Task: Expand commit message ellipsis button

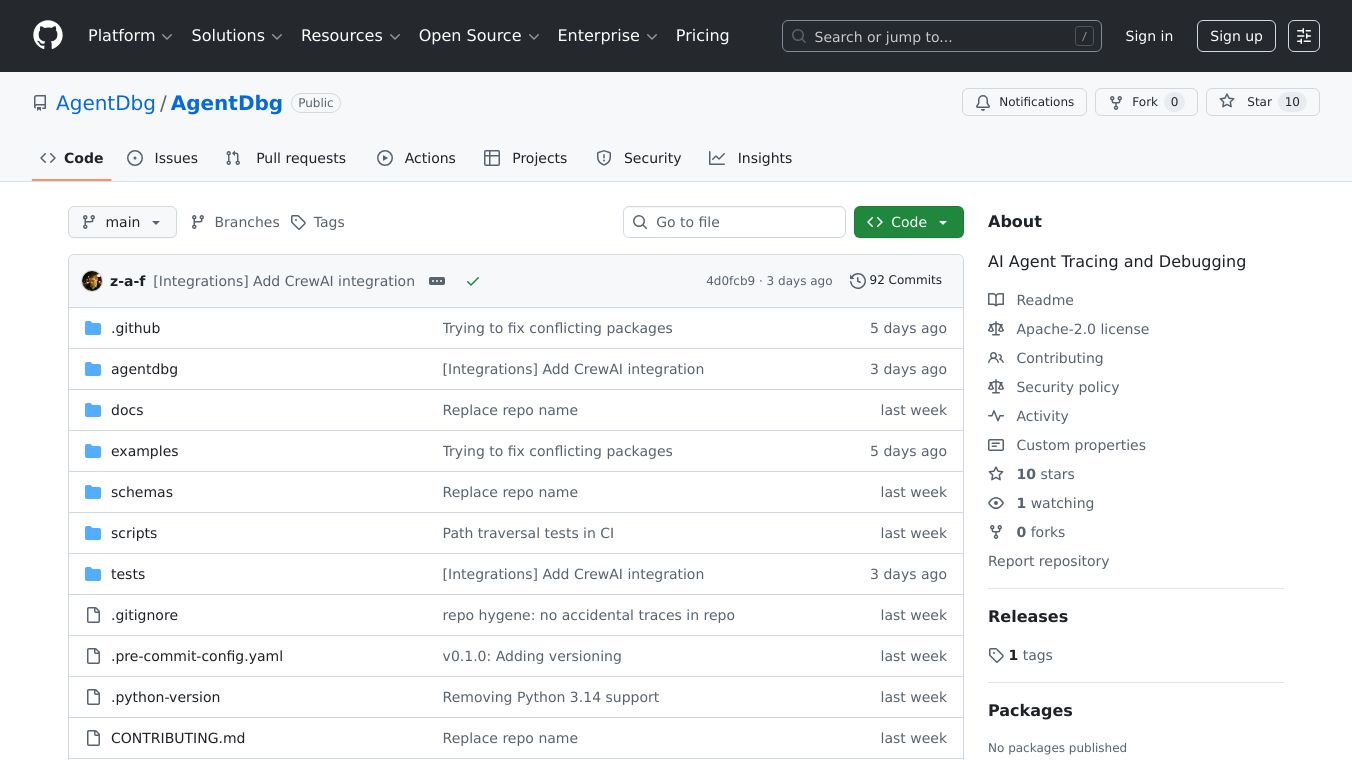Action: 437,281
